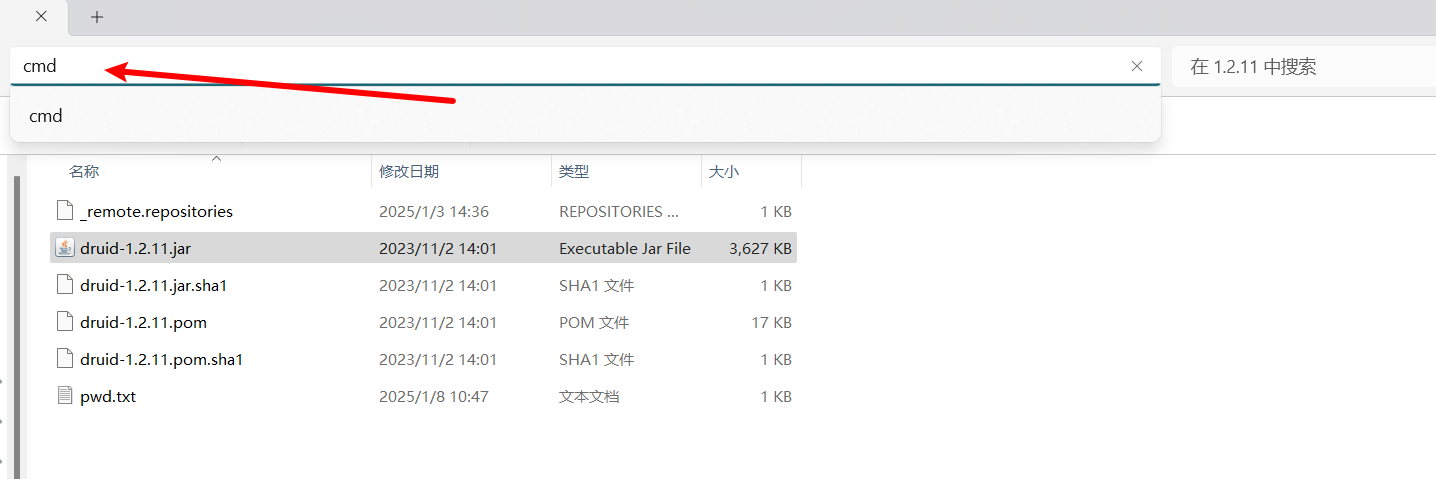
Task: Click date 2025/1/8 10:47
Action: [434, 396]
